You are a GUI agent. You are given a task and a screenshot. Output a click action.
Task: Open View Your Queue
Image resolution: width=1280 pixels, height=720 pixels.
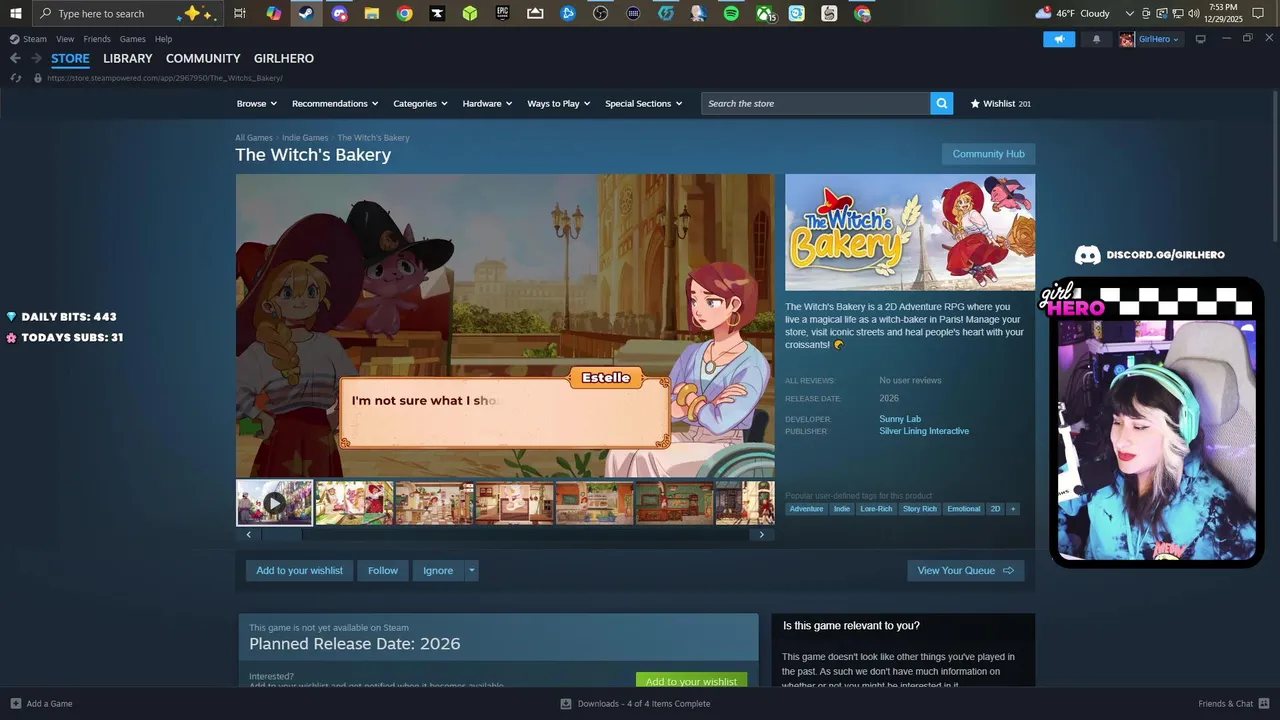pos(965,571)
